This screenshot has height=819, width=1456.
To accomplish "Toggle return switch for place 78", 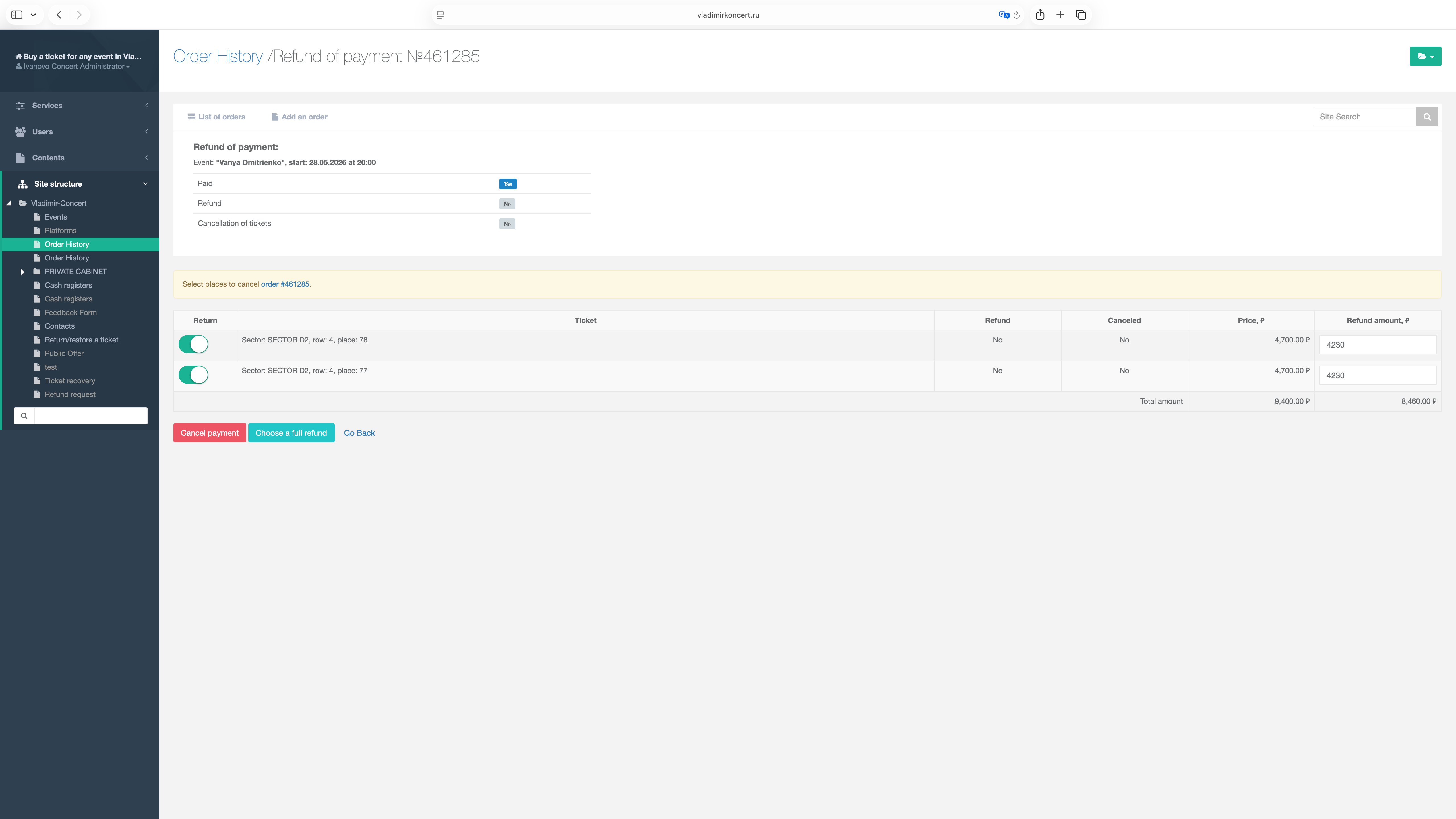I will [193, 344].
